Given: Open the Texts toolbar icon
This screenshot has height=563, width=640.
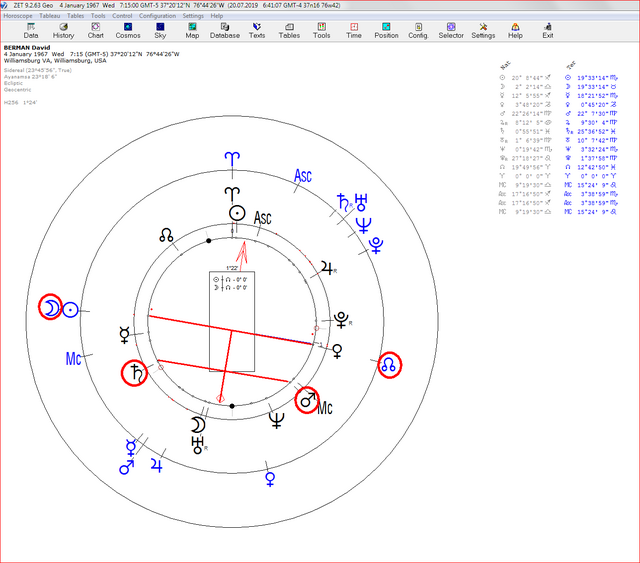Looking at the screenshot, I should (257, 31).
